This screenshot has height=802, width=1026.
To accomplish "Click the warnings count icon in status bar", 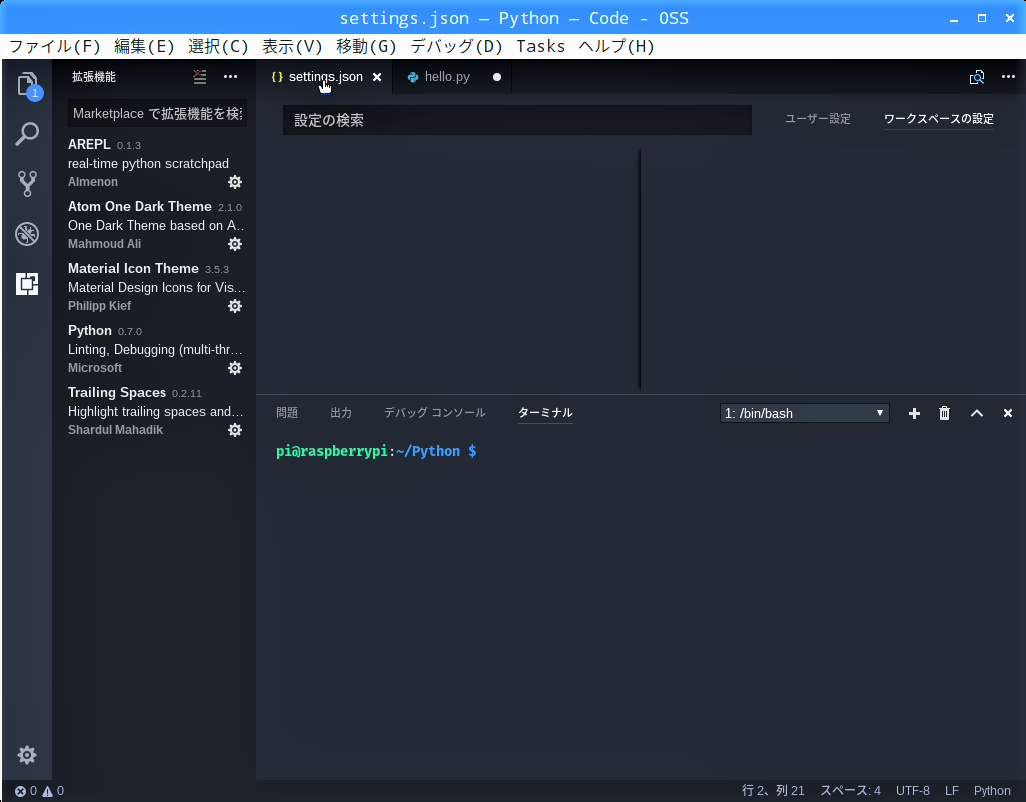I will tap(48, 791).
